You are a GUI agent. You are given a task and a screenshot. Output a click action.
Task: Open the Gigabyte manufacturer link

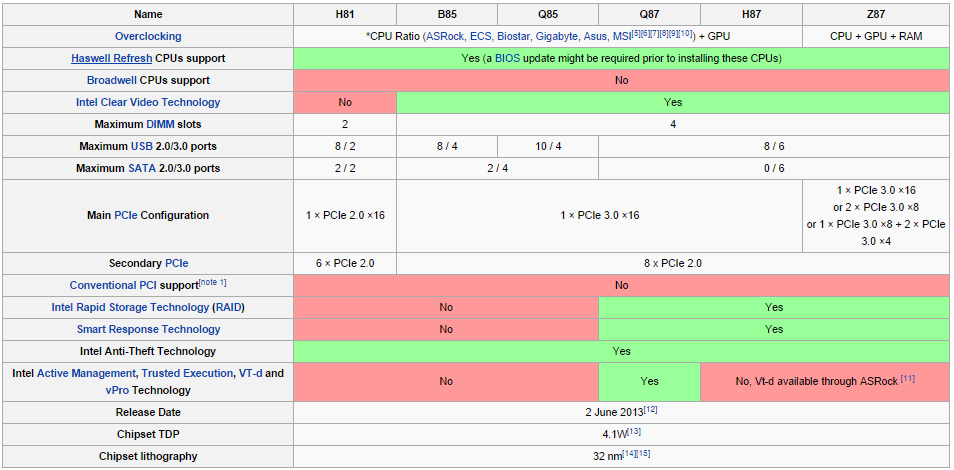(x=557, y=36)
